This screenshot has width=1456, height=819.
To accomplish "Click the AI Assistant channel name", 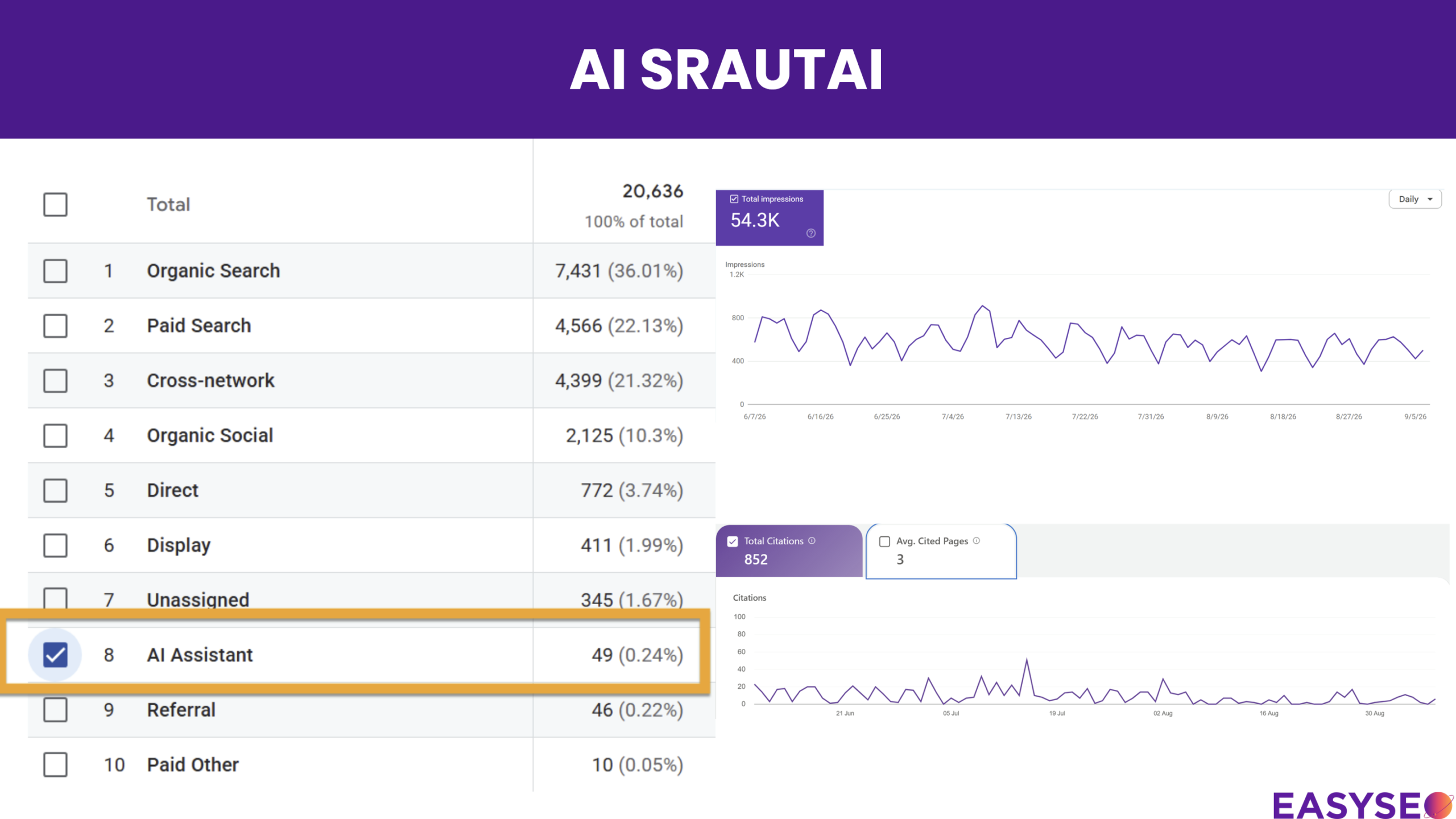I will (200, 655).
